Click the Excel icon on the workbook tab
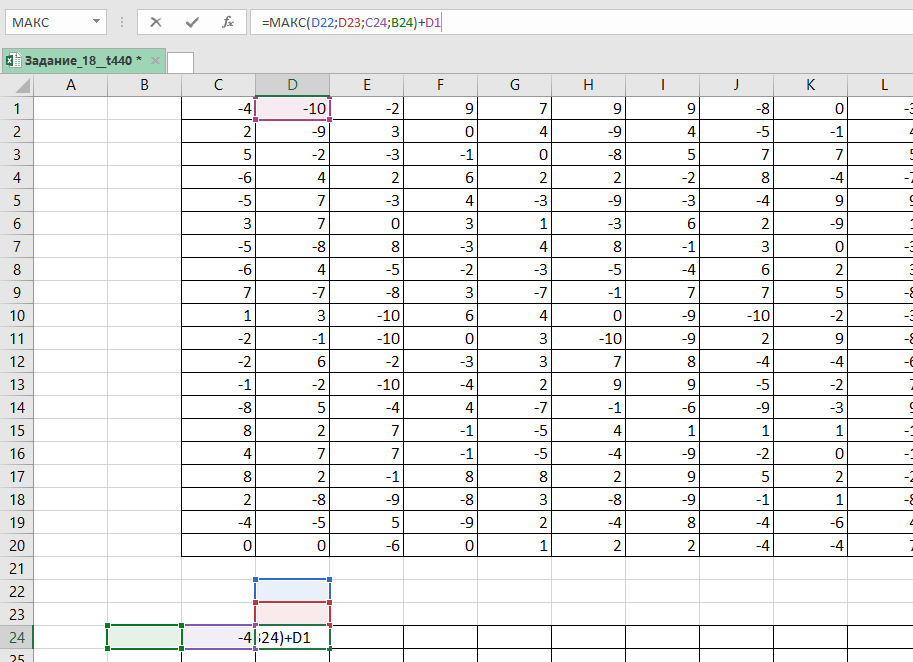 point(13,61)
